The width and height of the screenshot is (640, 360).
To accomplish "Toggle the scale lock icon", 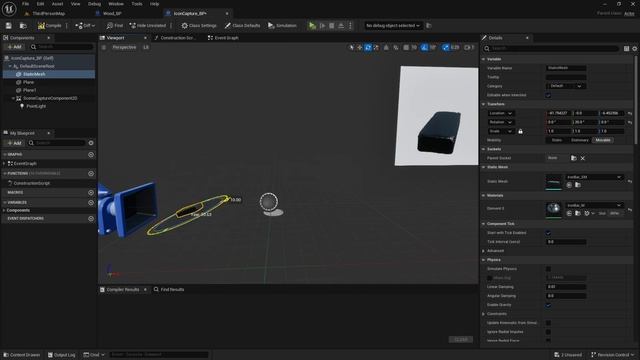I will coord(520,131).
